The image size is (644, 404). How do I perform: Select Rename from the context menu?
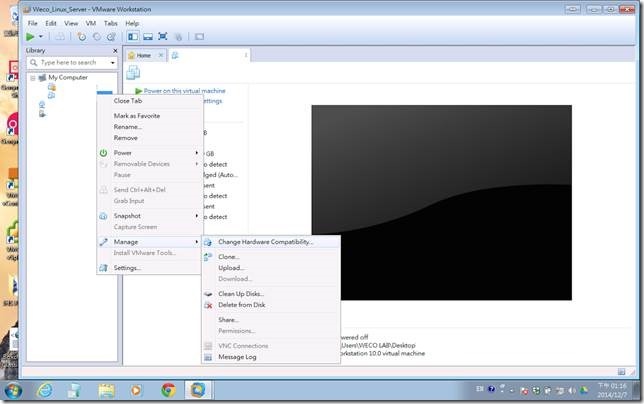pos(128,127)
